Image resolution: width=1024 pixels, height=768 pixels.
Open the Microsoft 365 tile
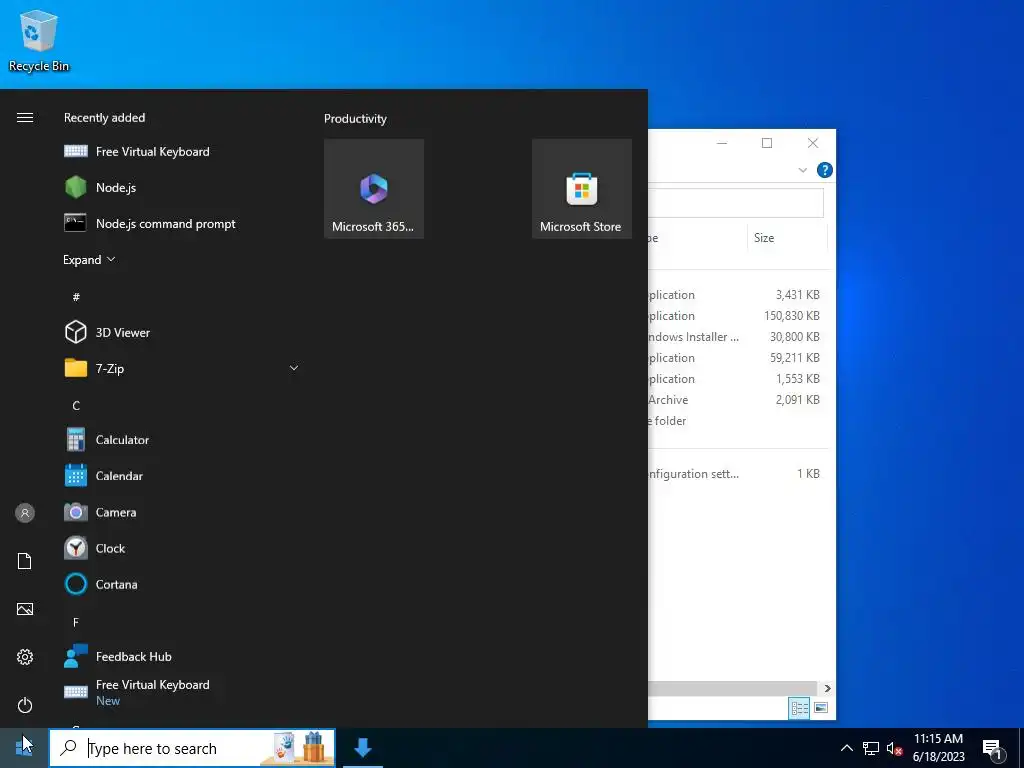374,189
